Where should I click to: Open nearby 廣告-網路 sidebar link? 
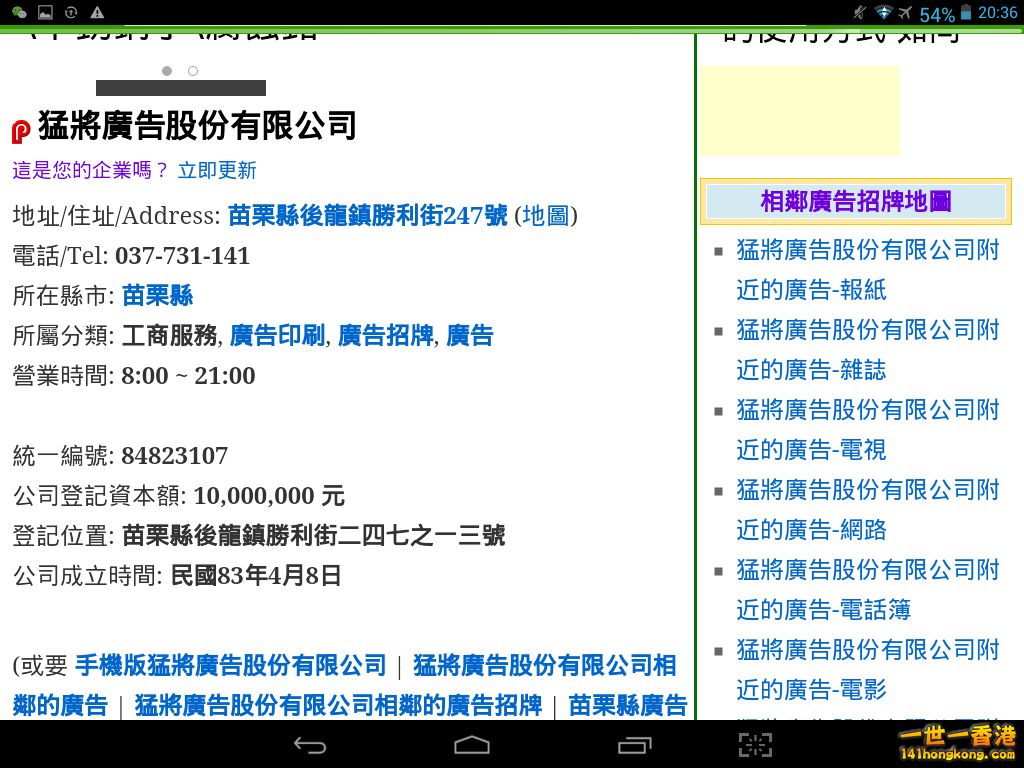coord(868,509)
